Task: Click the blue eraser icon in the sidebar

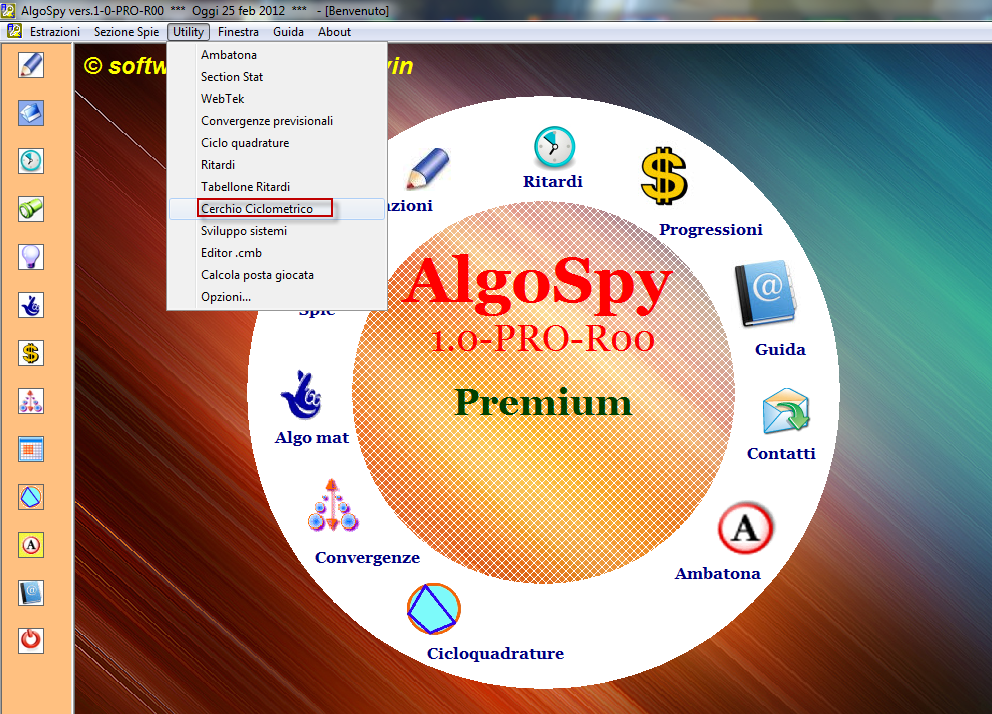Action: point(31,113)
